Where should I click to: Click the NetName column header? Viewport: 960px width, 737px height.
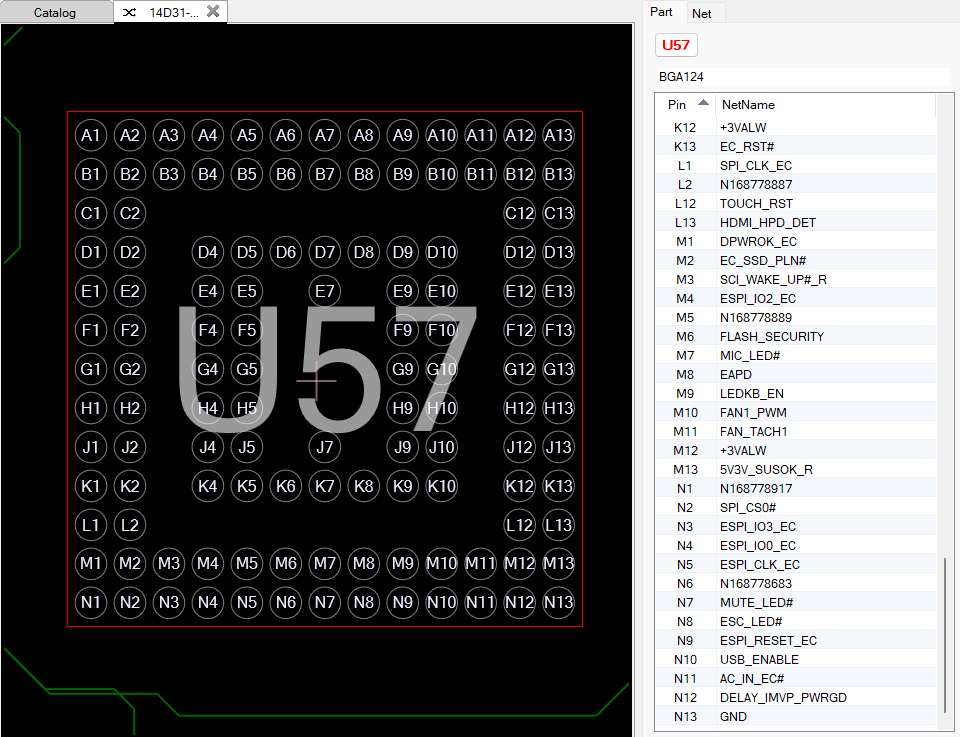coord(748,104)
